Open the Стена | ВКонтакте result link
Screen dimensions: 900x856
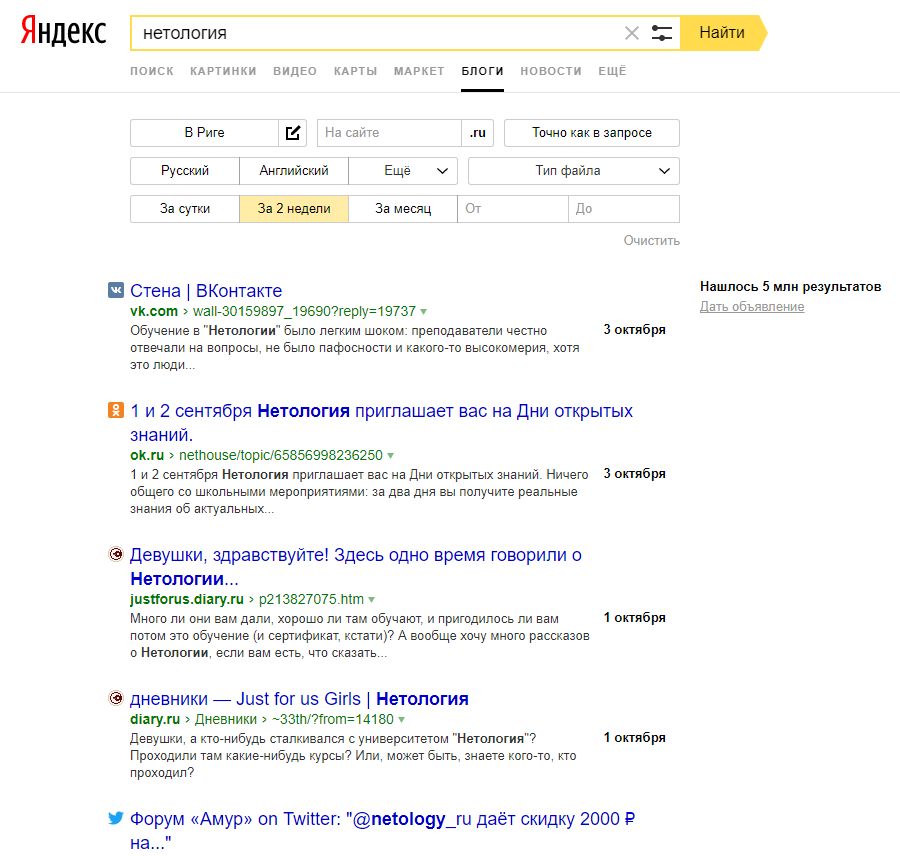pos(206,291)
